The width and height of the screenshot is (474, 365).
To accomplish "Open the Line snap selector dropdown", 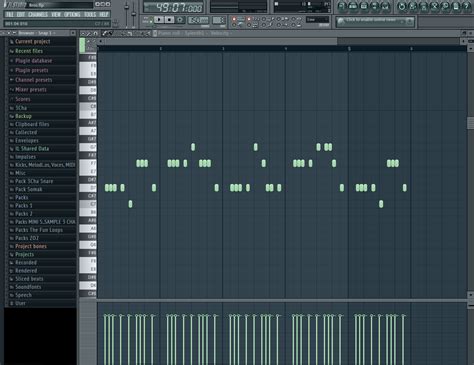I will pyautogui.click(x=317, y=20).
